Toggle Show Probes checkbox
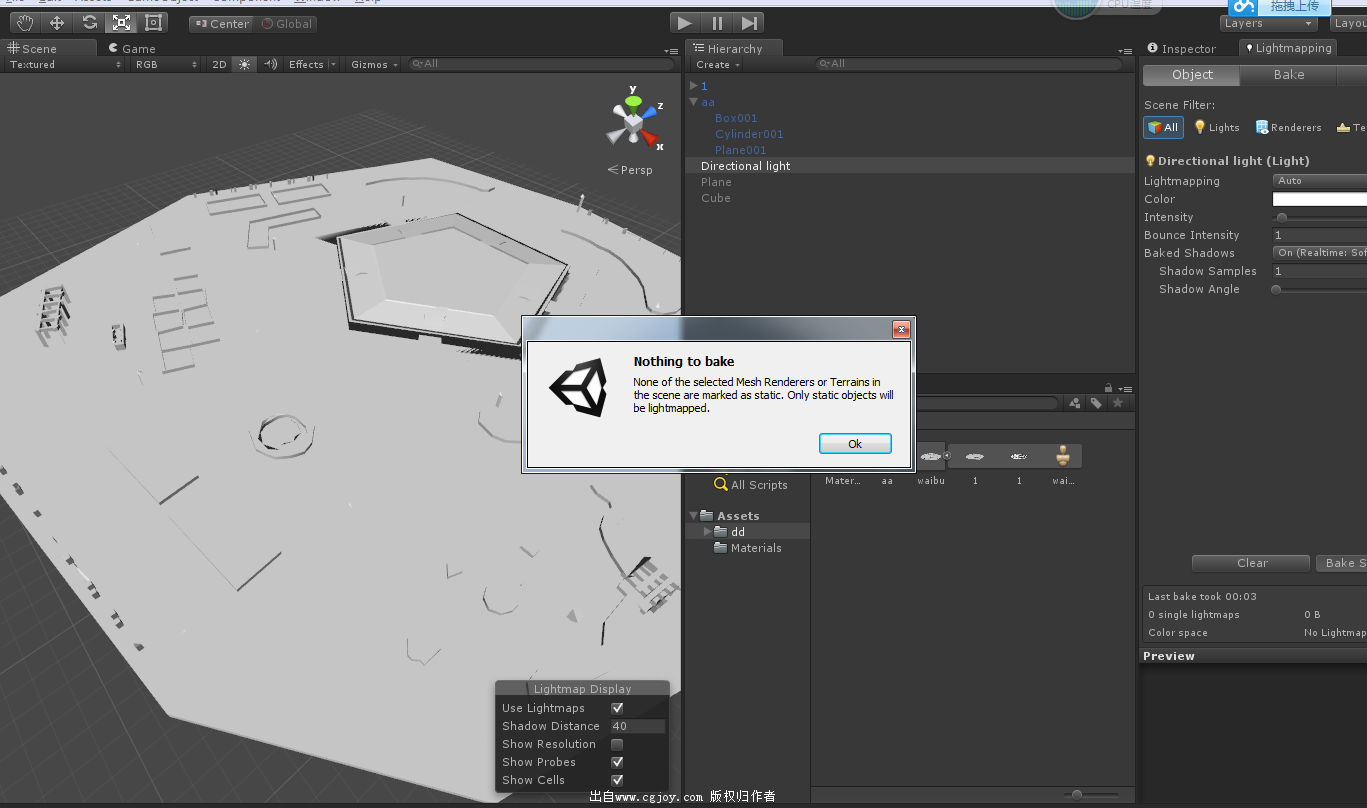This screenshot has height=808, width=1367. 617,762
